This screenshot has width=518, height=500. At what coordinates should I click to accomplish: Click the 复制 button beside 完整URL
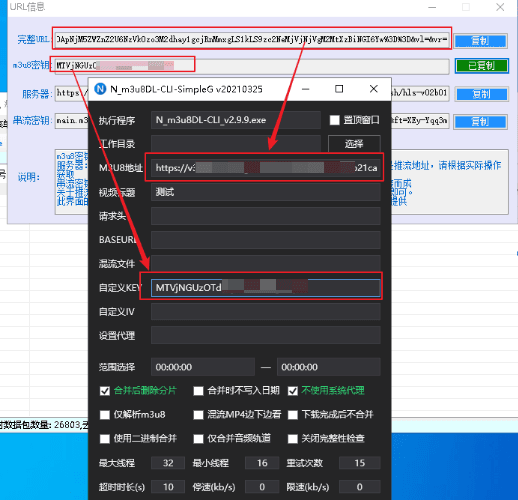point(481,41)
